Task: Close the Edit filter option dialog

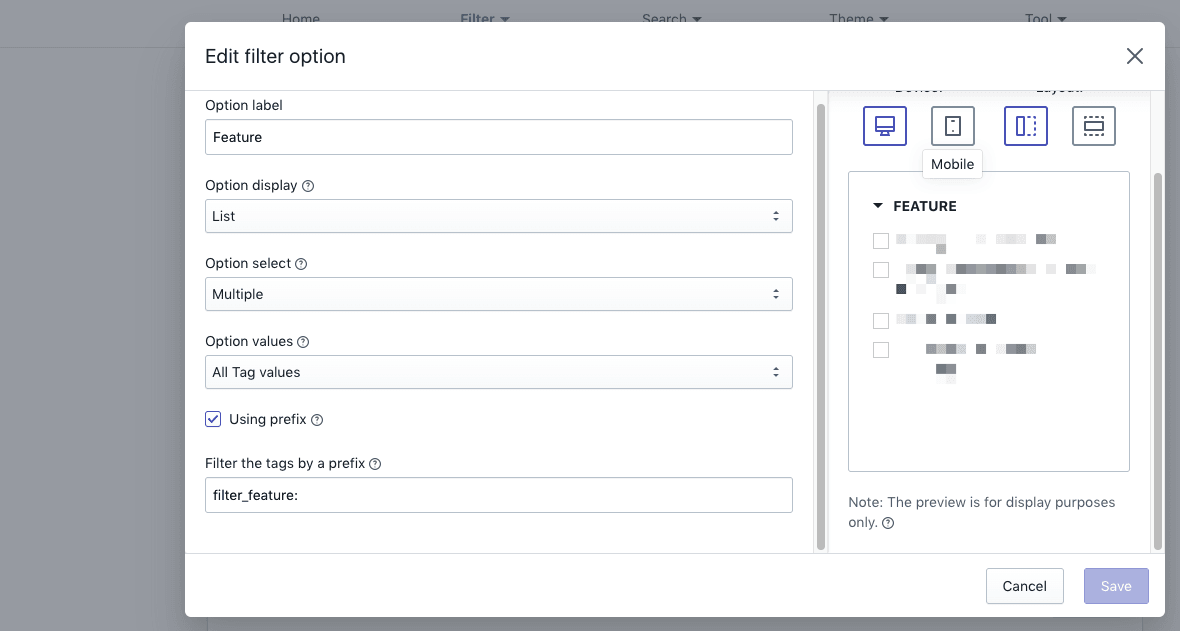Action: point(1135,56)
